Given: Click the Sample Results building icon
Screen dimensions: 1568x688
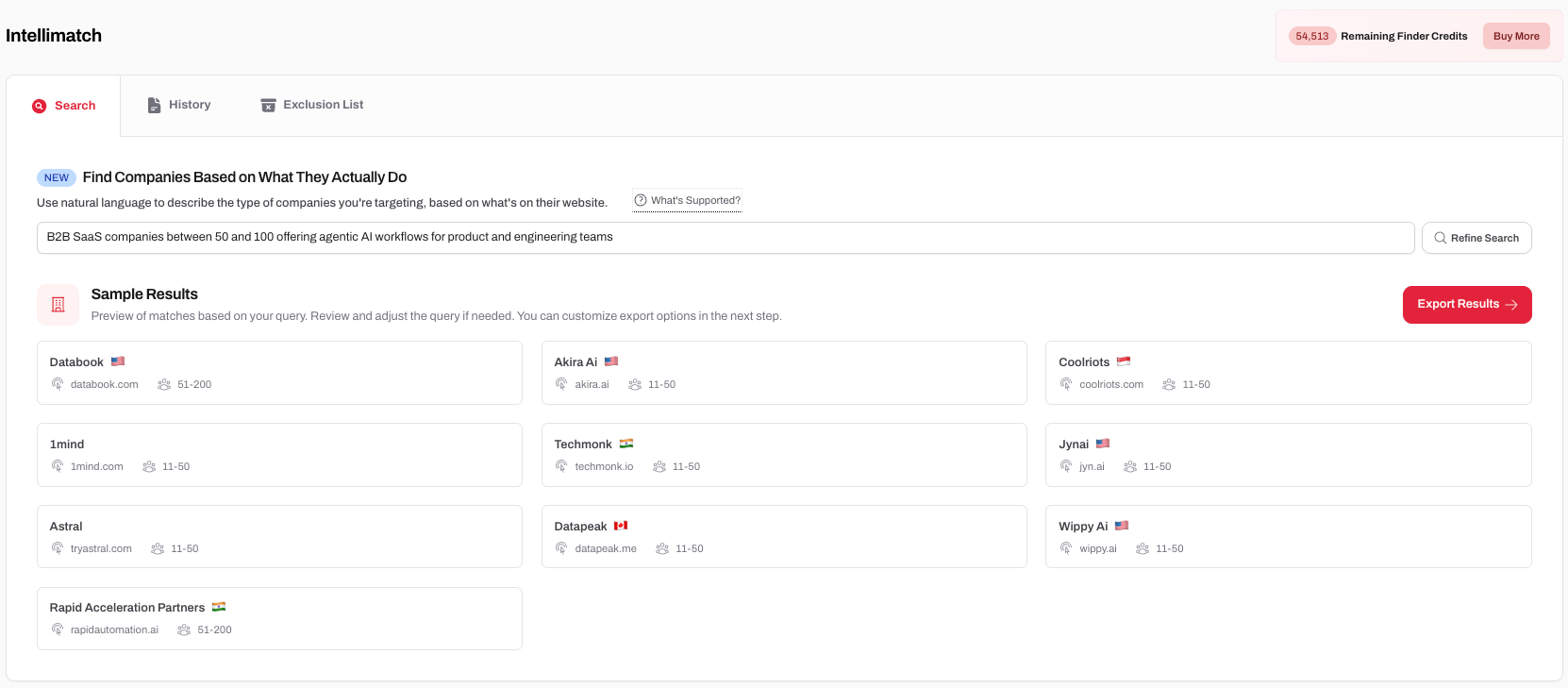Looking at the screenshot, I should pos(58,305).
